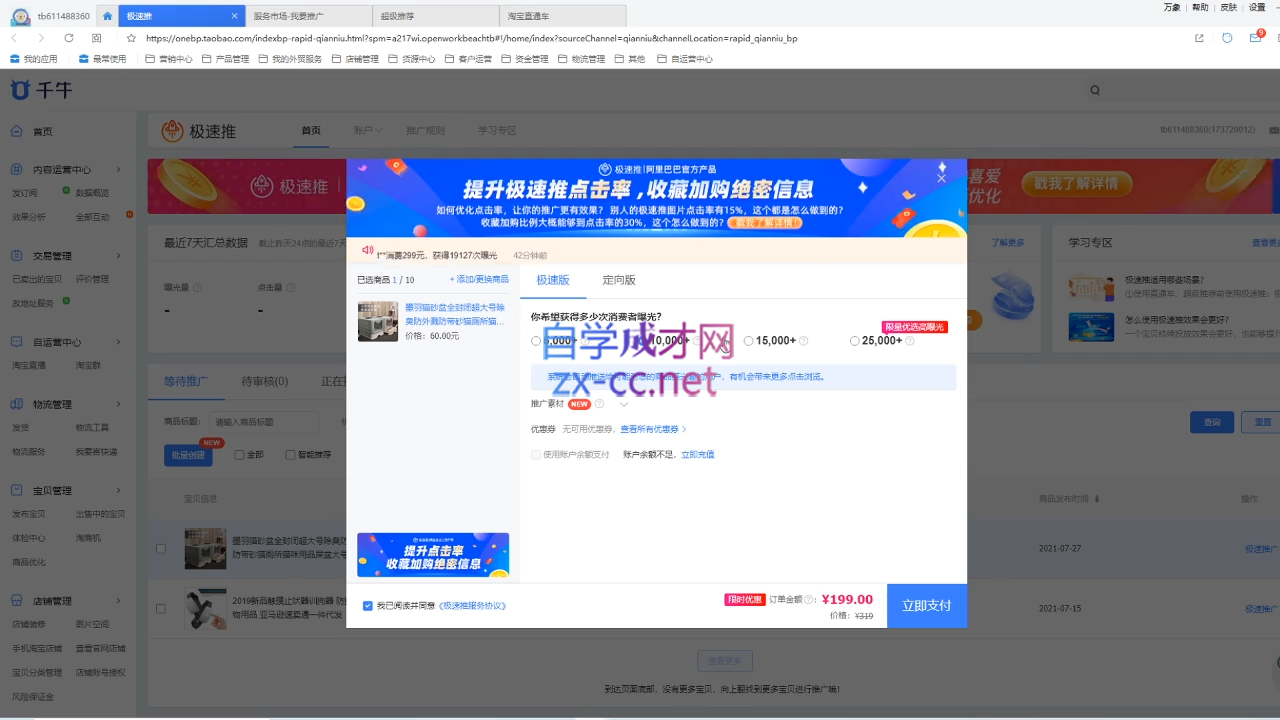Open the 服务市场-我要推广 browser tab

point(308,16)
